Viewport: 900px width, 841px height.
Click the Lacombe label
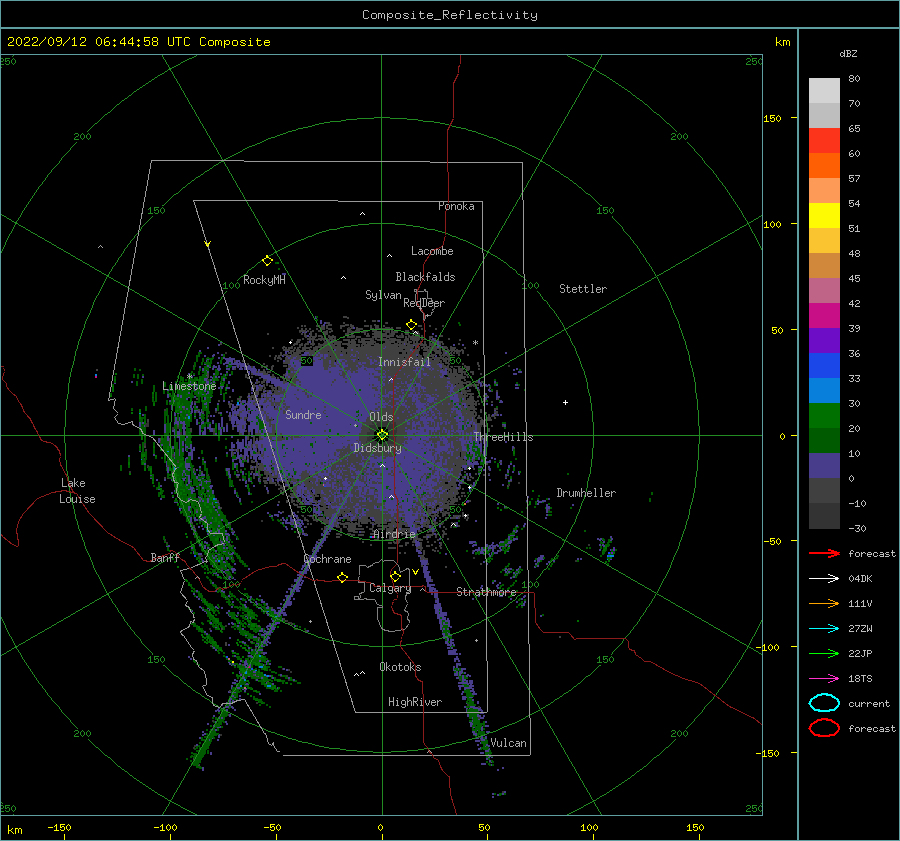pyautogui.click(x=432, y=251)
